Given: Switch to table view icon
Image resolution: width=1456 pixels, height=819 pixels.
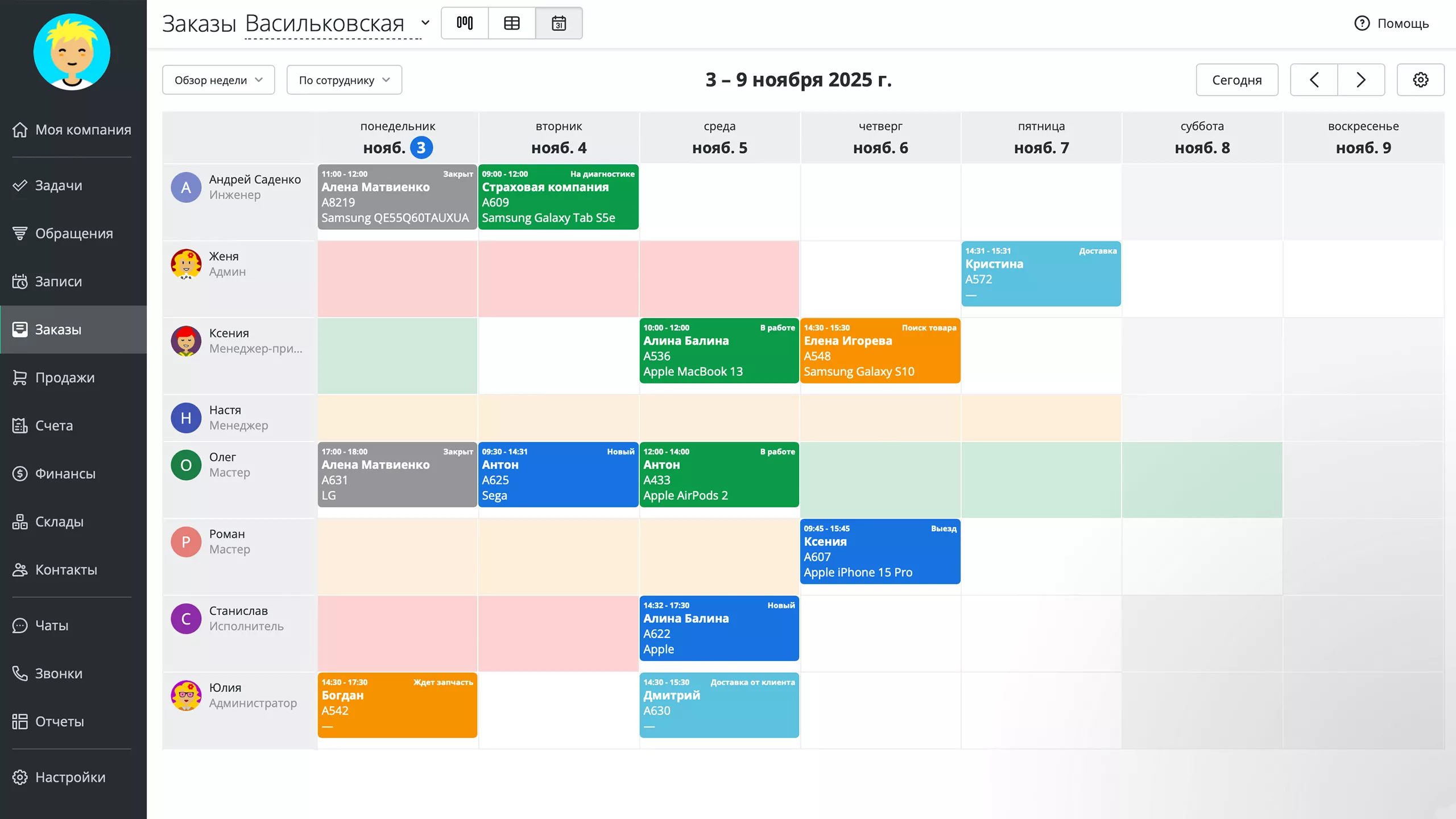Looking at the screenshot, I should tap(512, 23).
